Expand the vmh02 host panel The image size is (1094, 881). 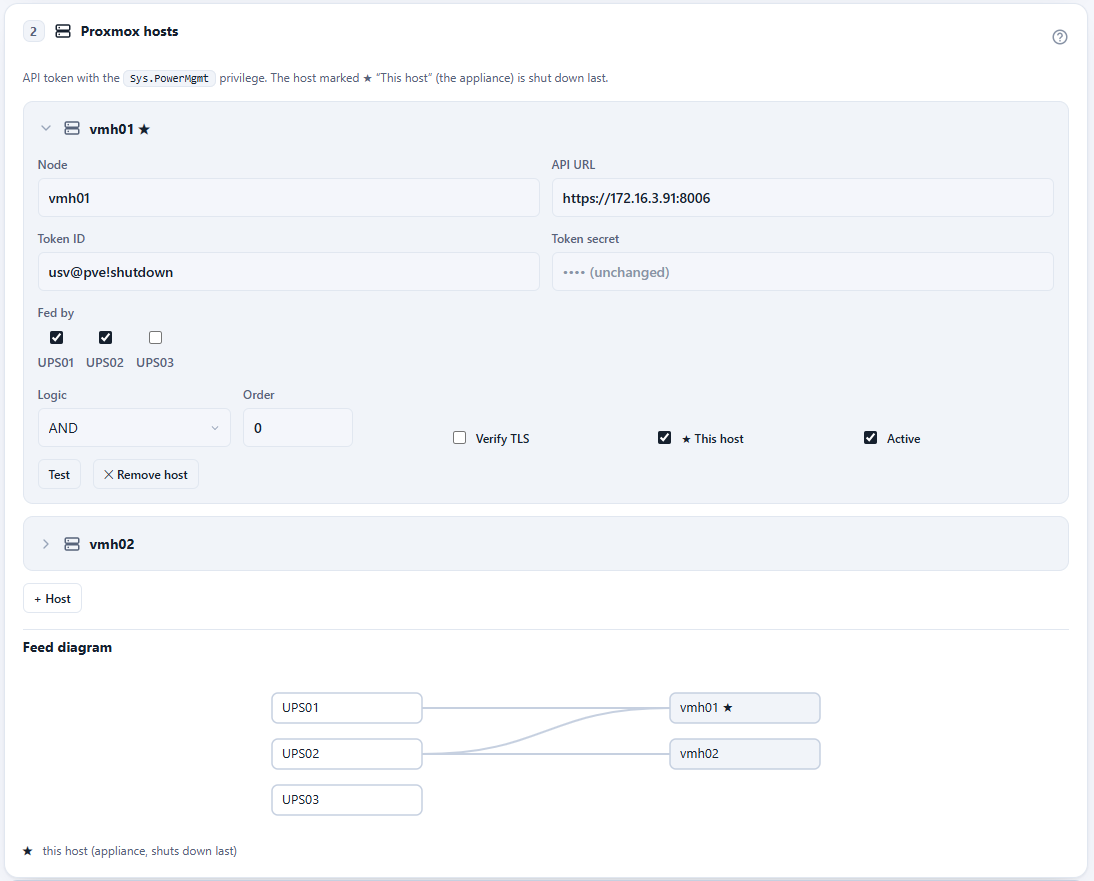pos(46,544)
